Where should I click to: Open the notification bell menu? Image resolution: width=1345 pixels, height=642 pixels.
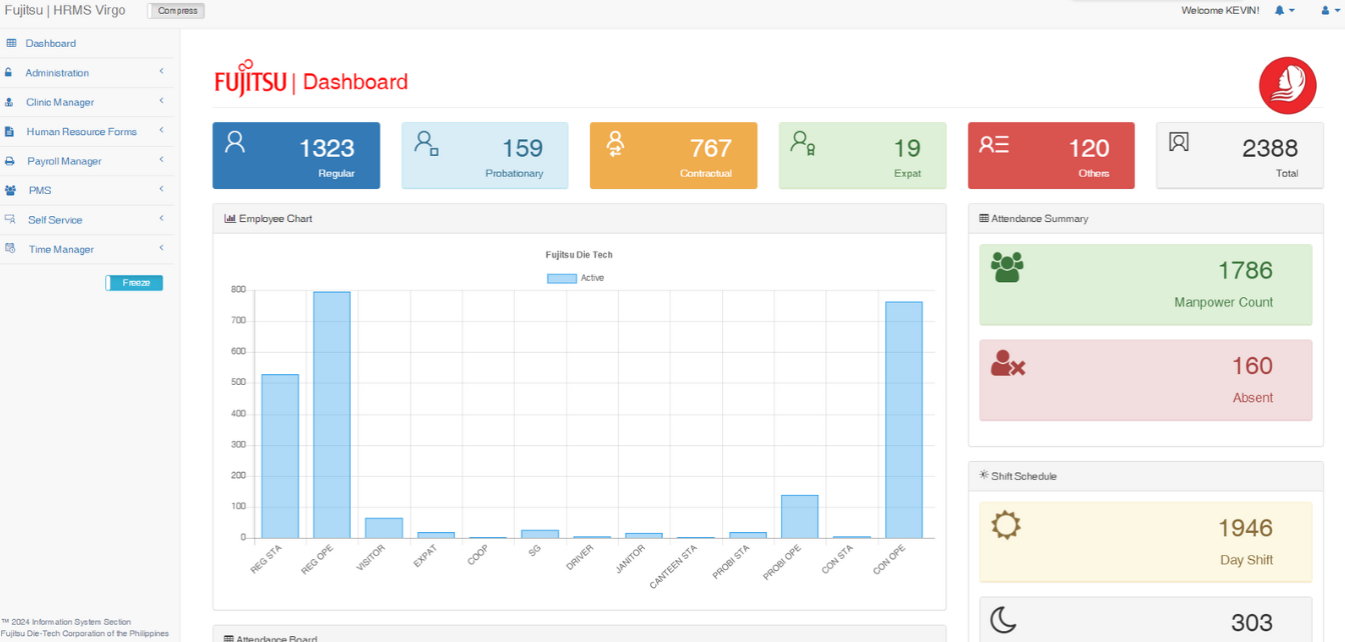pyautogui.click(x=1284, y=10)
